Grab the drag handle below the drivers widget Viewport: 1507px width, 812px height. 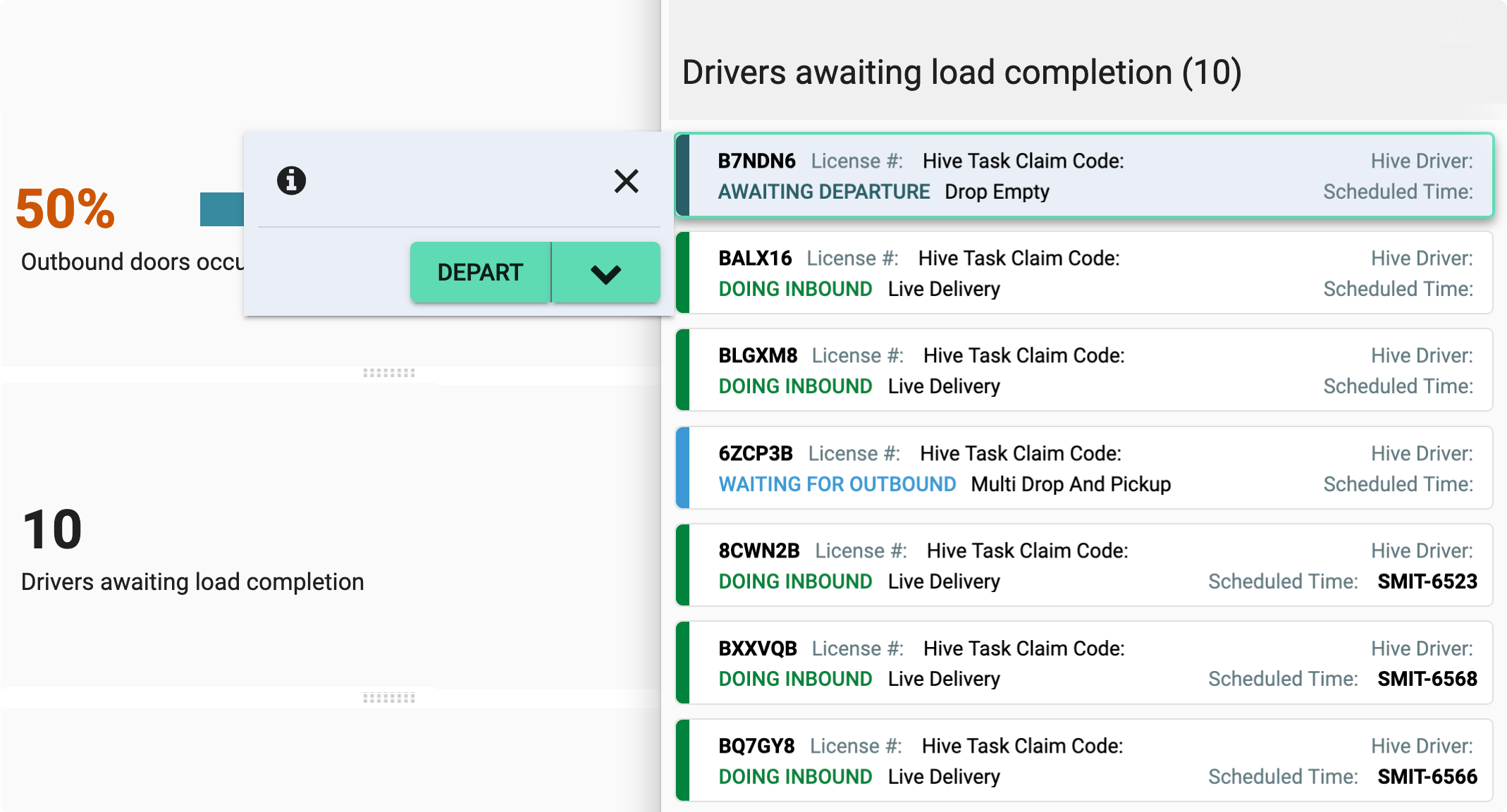point(389,698)
